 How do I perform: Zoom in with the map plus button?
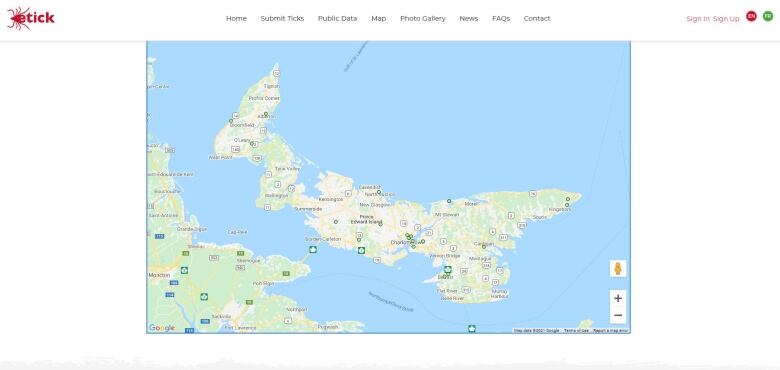click(618, 298)
